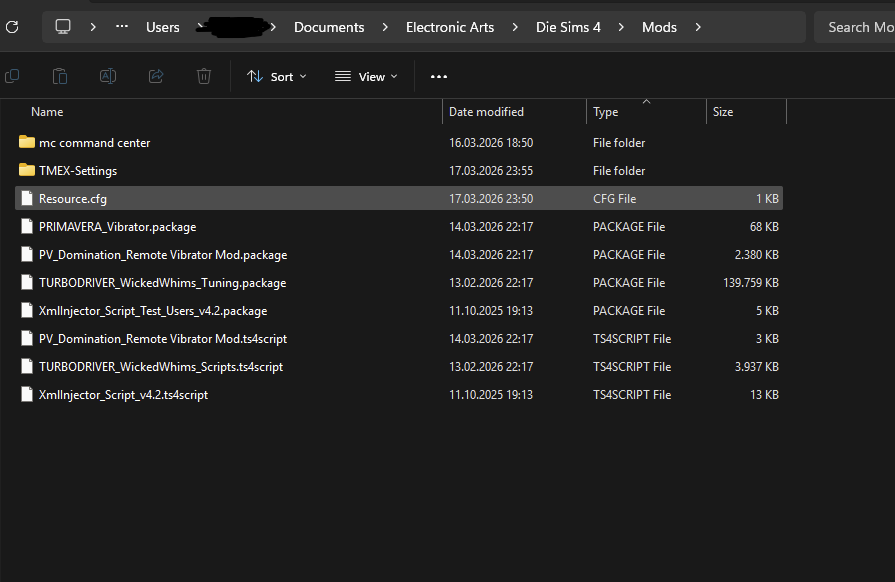The width and height of the screenshot is (895, 582).
Task: Expand chevron after Electronic Arts breadcrumb
Action: [515, 27]
